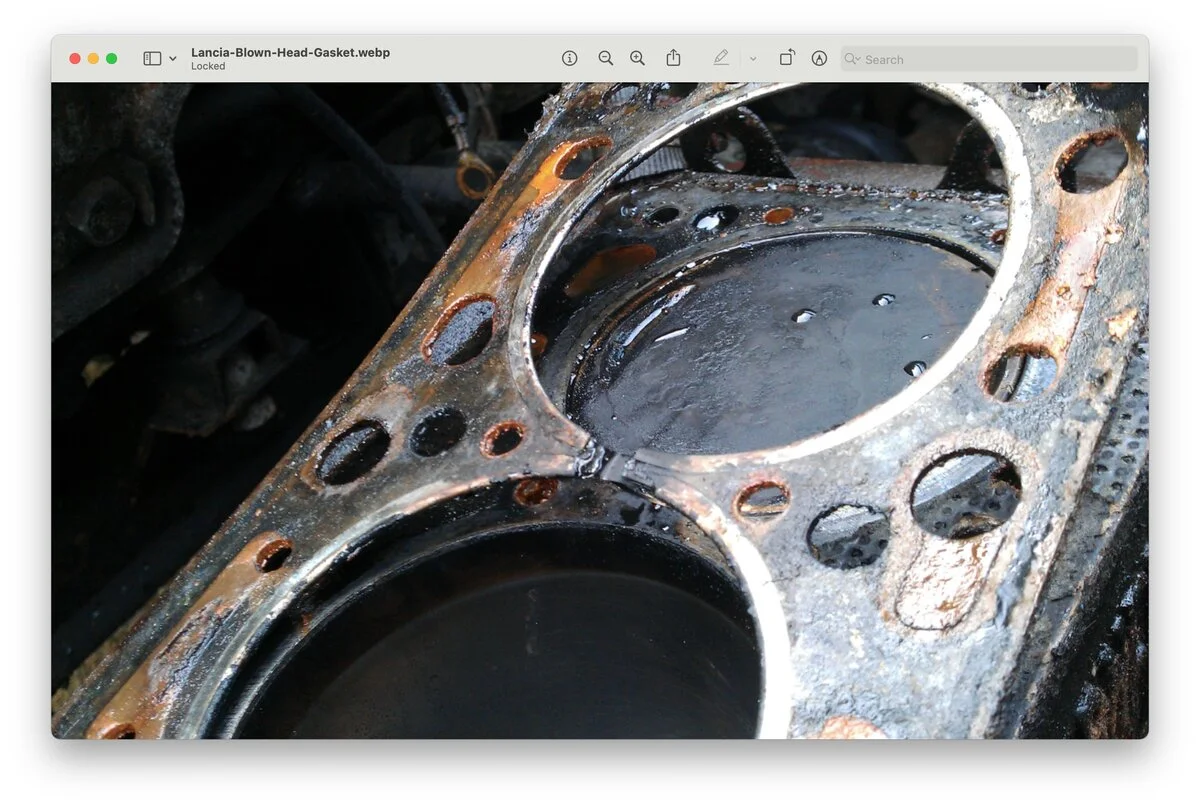Open the Share menu

coord(673,58)
